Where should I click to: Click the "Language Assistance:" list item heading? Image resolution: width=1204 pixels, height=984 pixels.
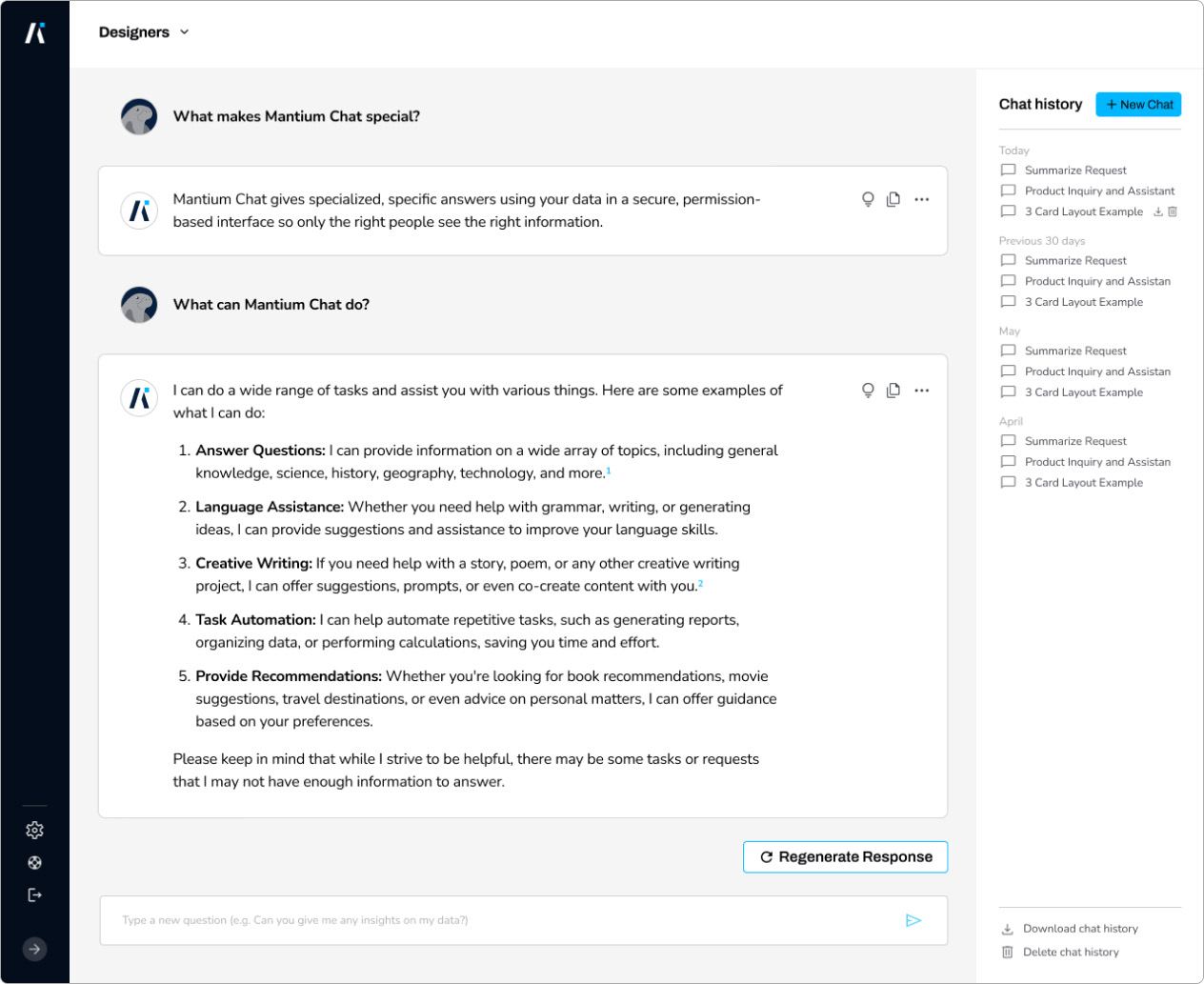click(270, 507)
